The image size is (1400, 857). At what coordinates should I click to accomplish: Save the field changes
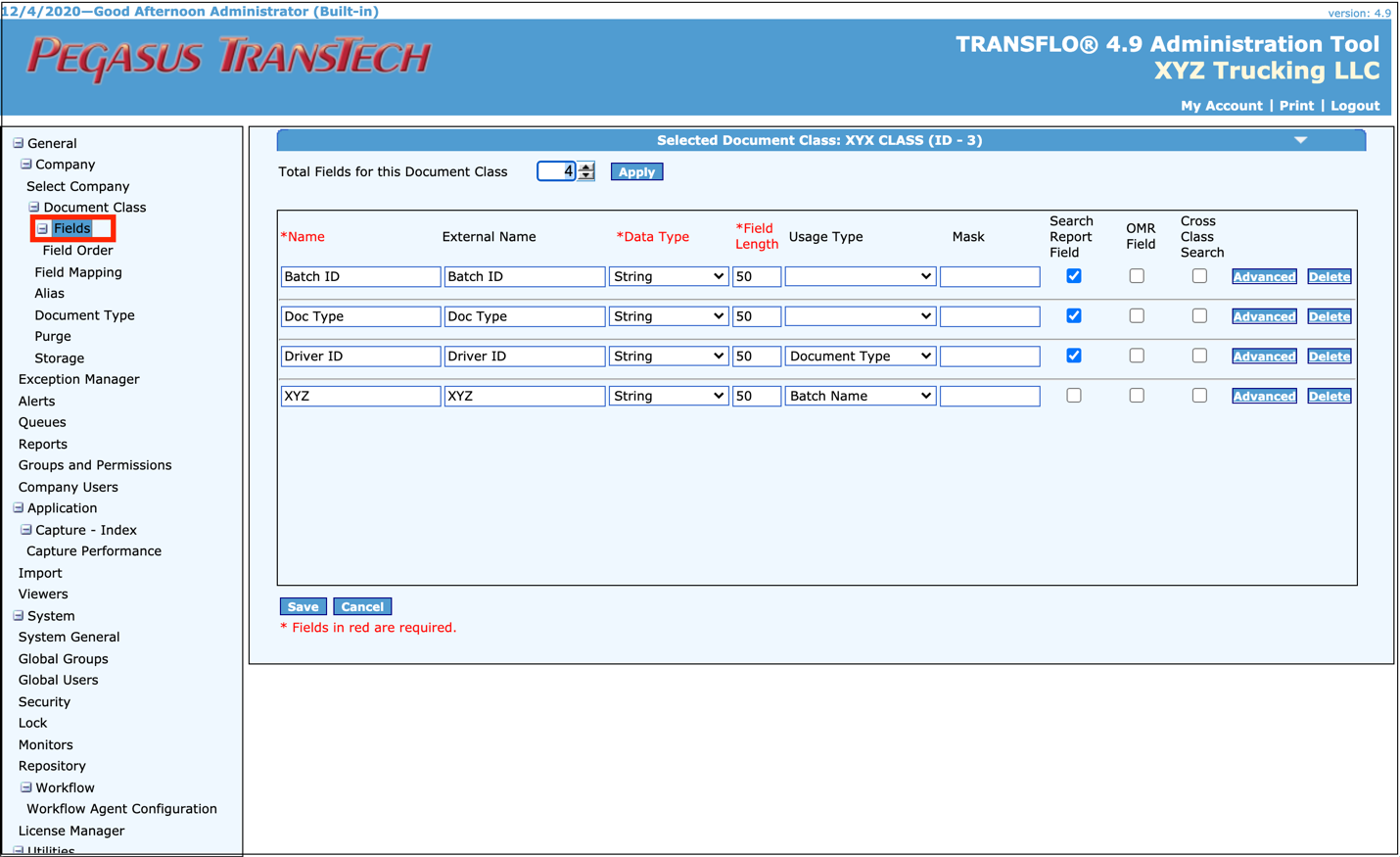coord(303,606)
